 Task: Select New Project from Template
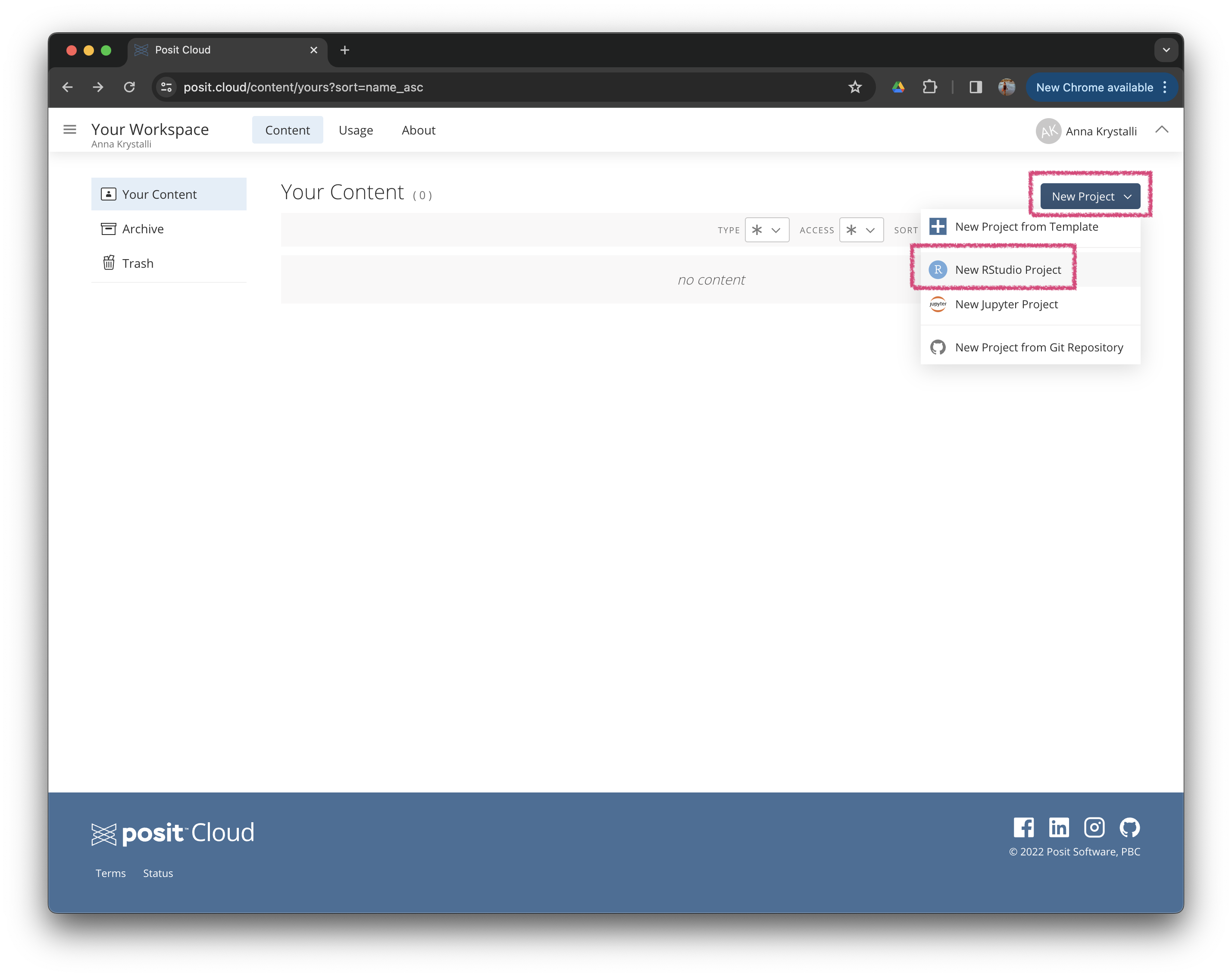(x=1030, y=226)
